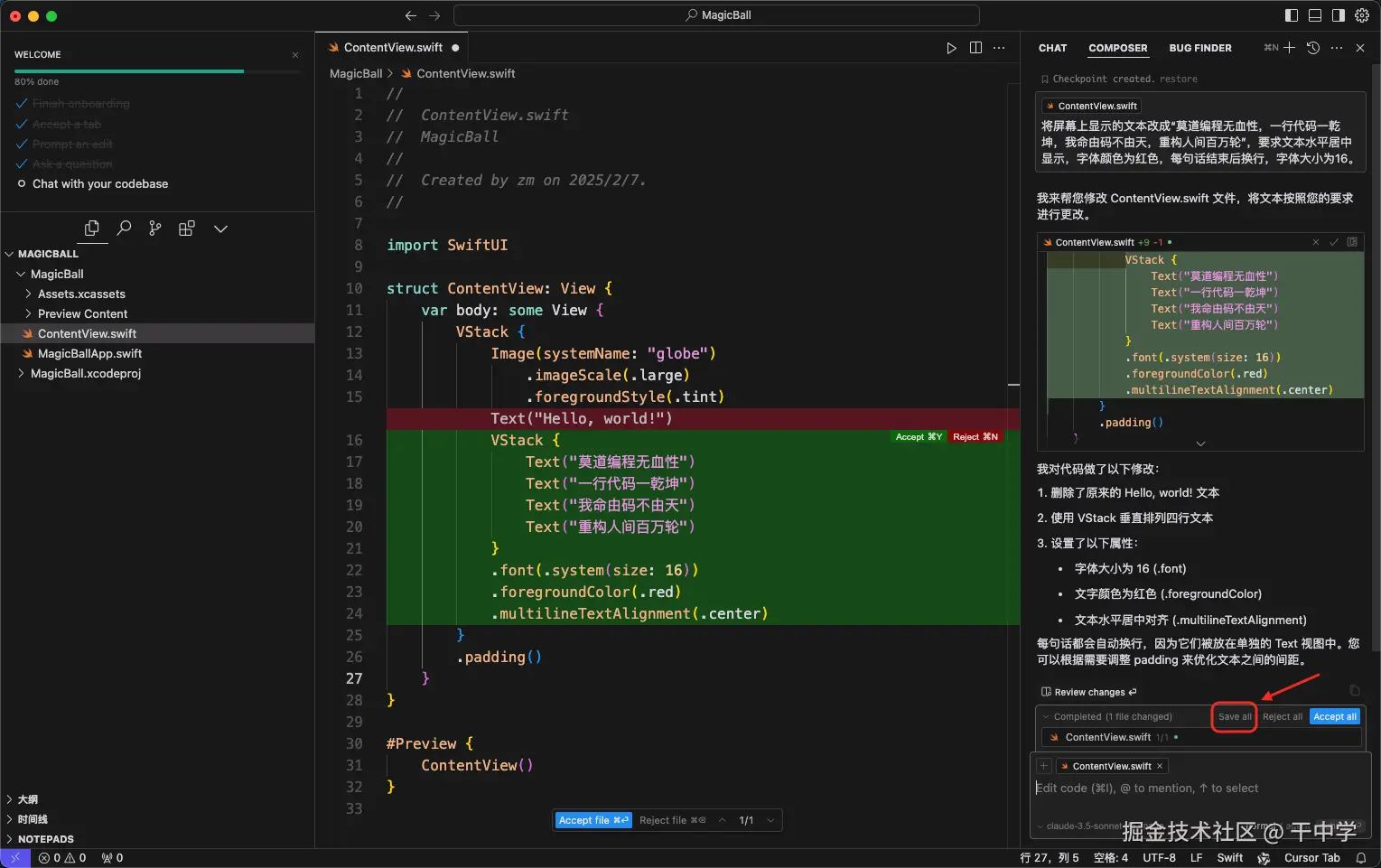Switch to the CHAT tab
Image resolution: width=1381 pixels, height=868 pixels.
point(1052,48)
